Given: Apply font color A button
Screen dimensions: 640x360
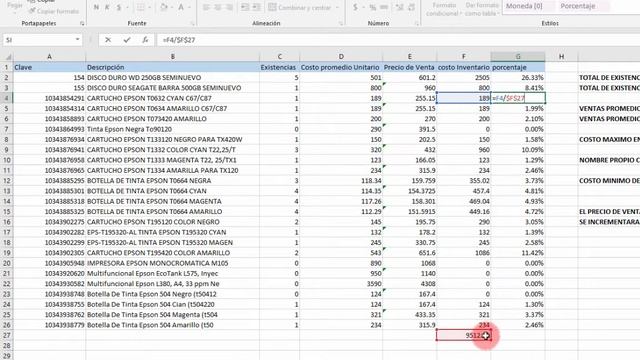Looking at the screenshot, I should click(x=181, y=7).
